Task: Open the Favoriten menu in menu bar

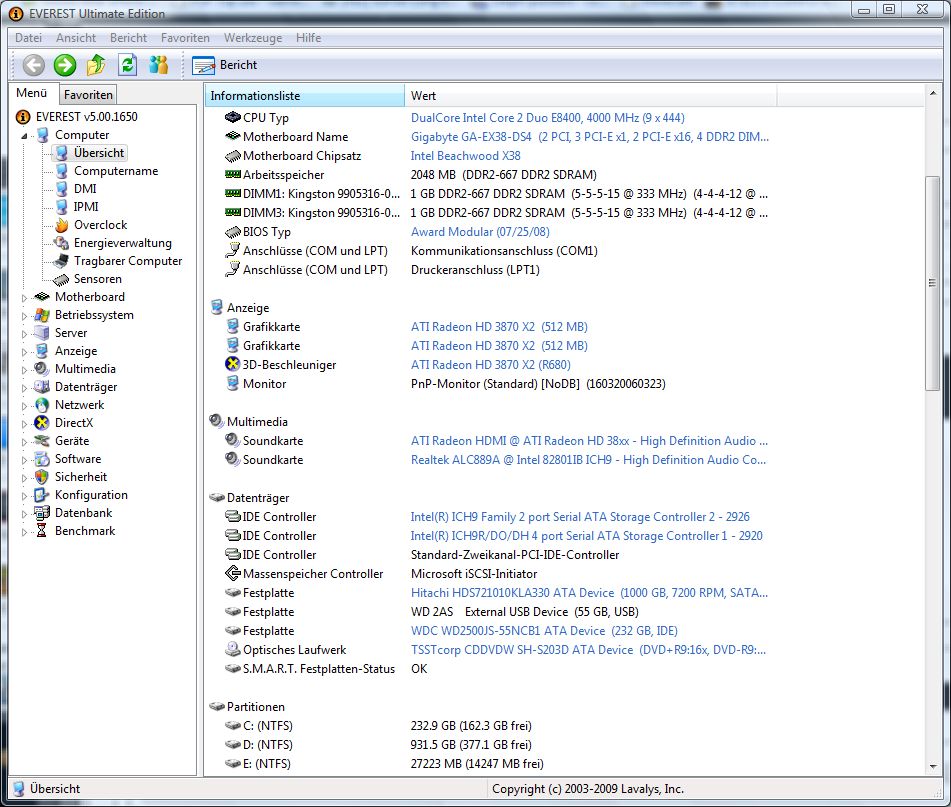Action: [185, 38]
